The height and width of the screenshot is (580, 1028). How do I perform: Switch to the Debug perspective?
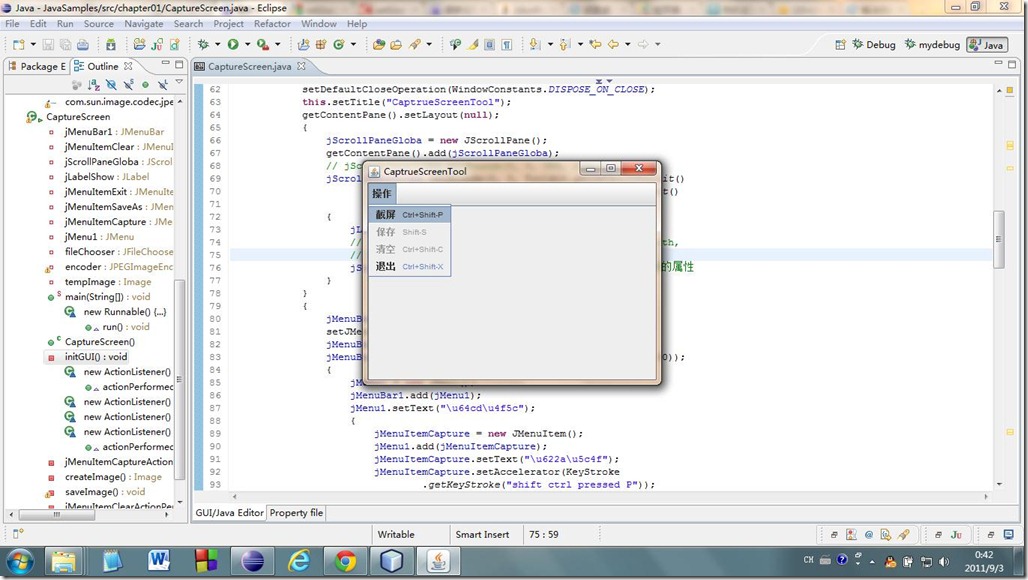point(873,44)
